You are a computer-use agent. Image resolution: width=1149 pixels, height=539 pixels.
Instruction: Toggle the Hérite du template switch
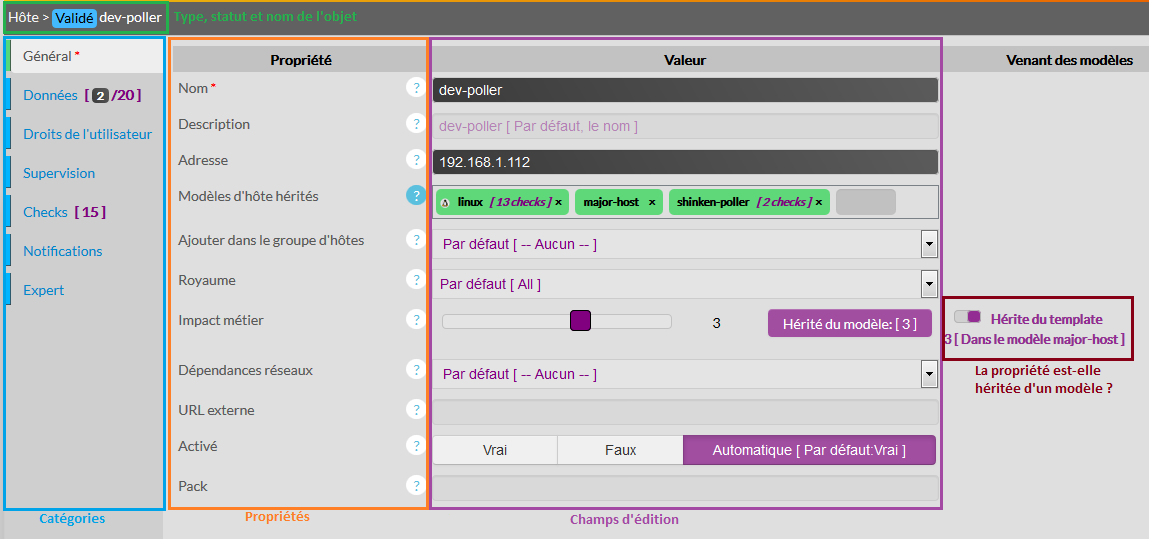(x=967, y=317)
